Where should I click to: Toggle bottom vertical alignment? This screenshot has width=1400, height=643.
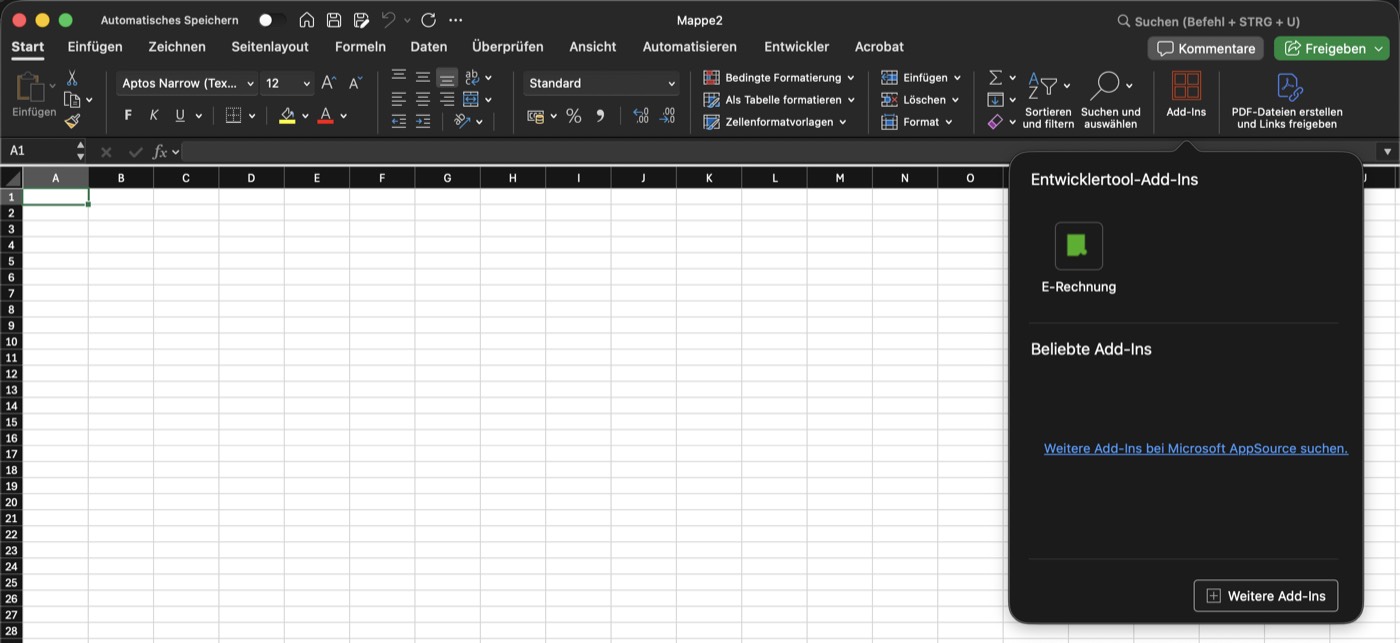click(447, 77)
